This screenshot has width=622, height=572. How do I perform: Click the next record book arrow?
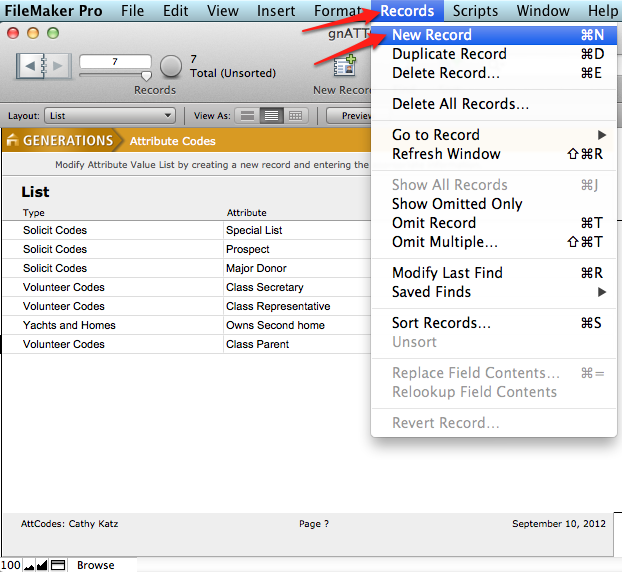(56, 67)
